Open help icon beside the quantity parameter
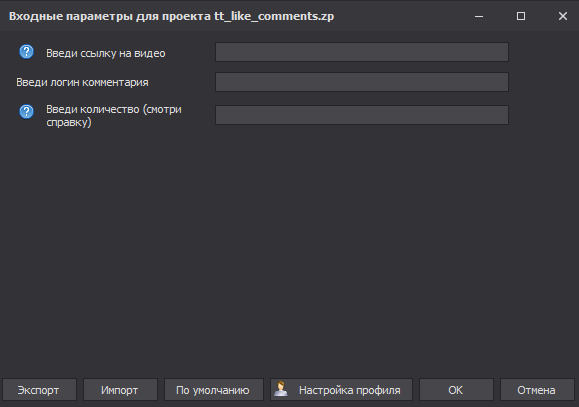579x407 pixels. coord(26,111)
